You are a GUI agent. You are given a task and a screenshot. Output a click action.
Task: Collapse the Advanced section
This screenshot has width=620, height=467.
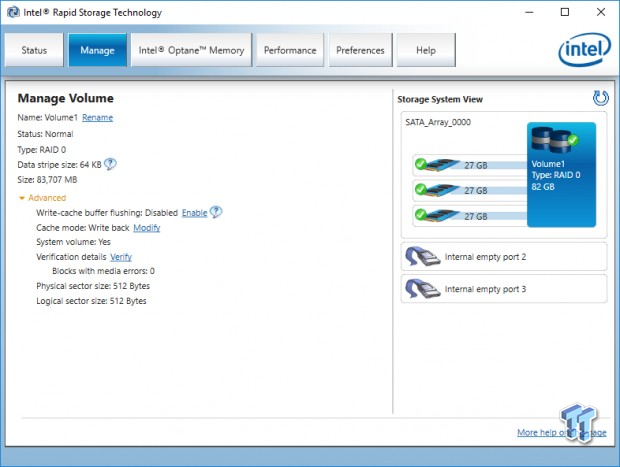(x=42, y=198)
